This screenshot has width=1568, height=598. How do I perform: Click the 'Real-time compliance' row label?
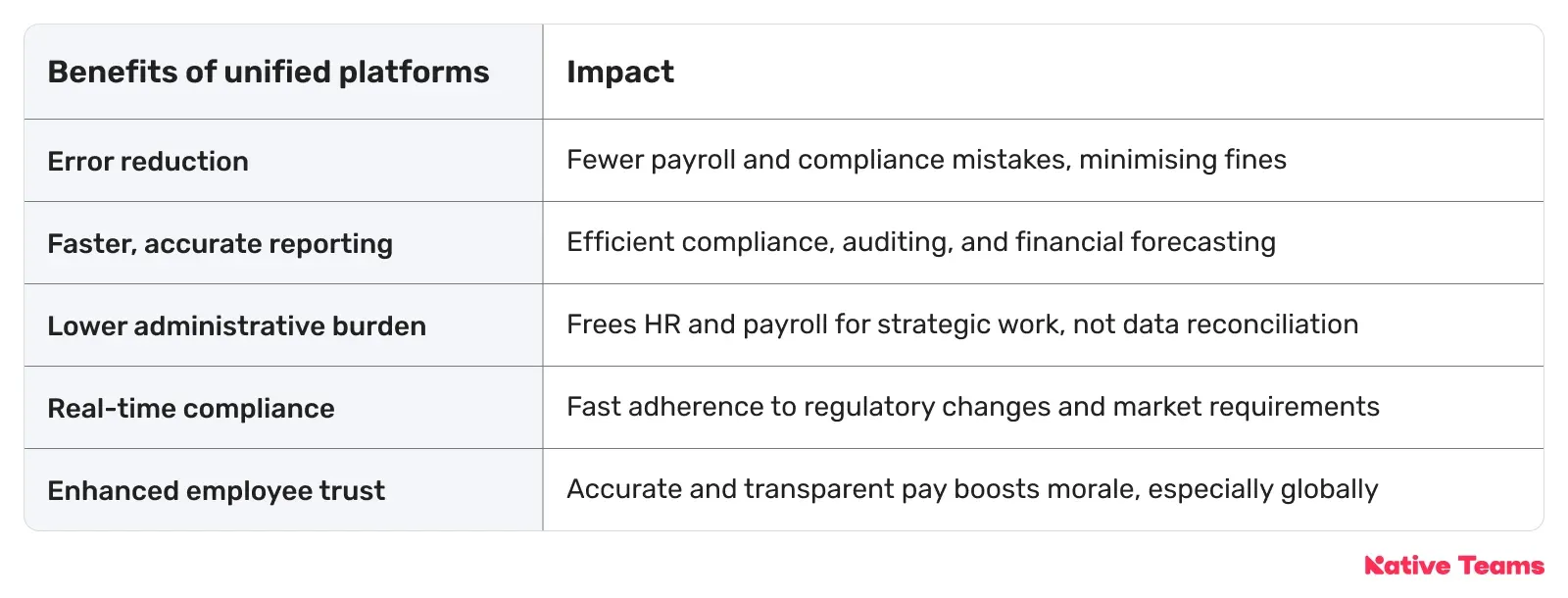[191, 408]
